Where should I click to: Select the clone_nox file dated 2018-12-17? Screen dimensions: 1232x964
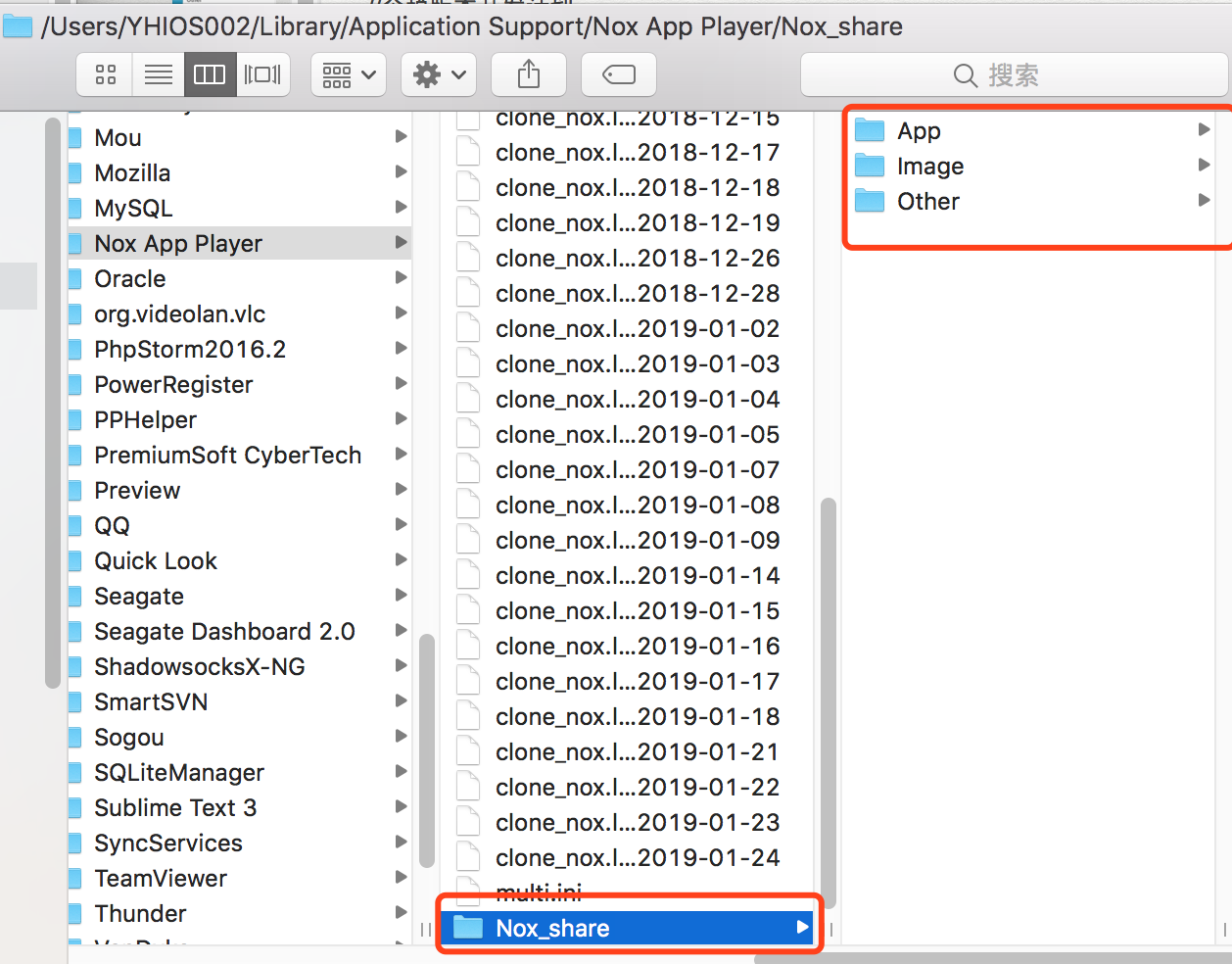pyautogui.click(x=627, y=152)
